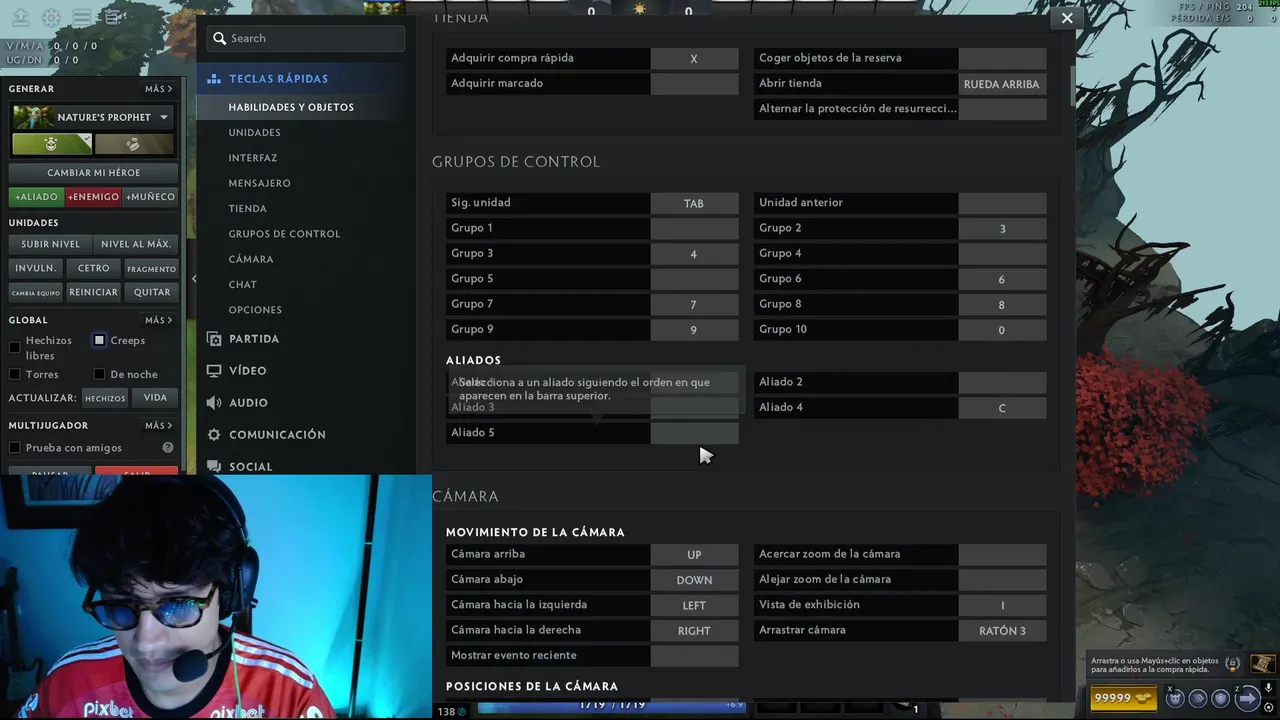This screenshot has height=720, width=1280.
Task: Click the target circle icon below microphone
Action: coord(1269,705)
